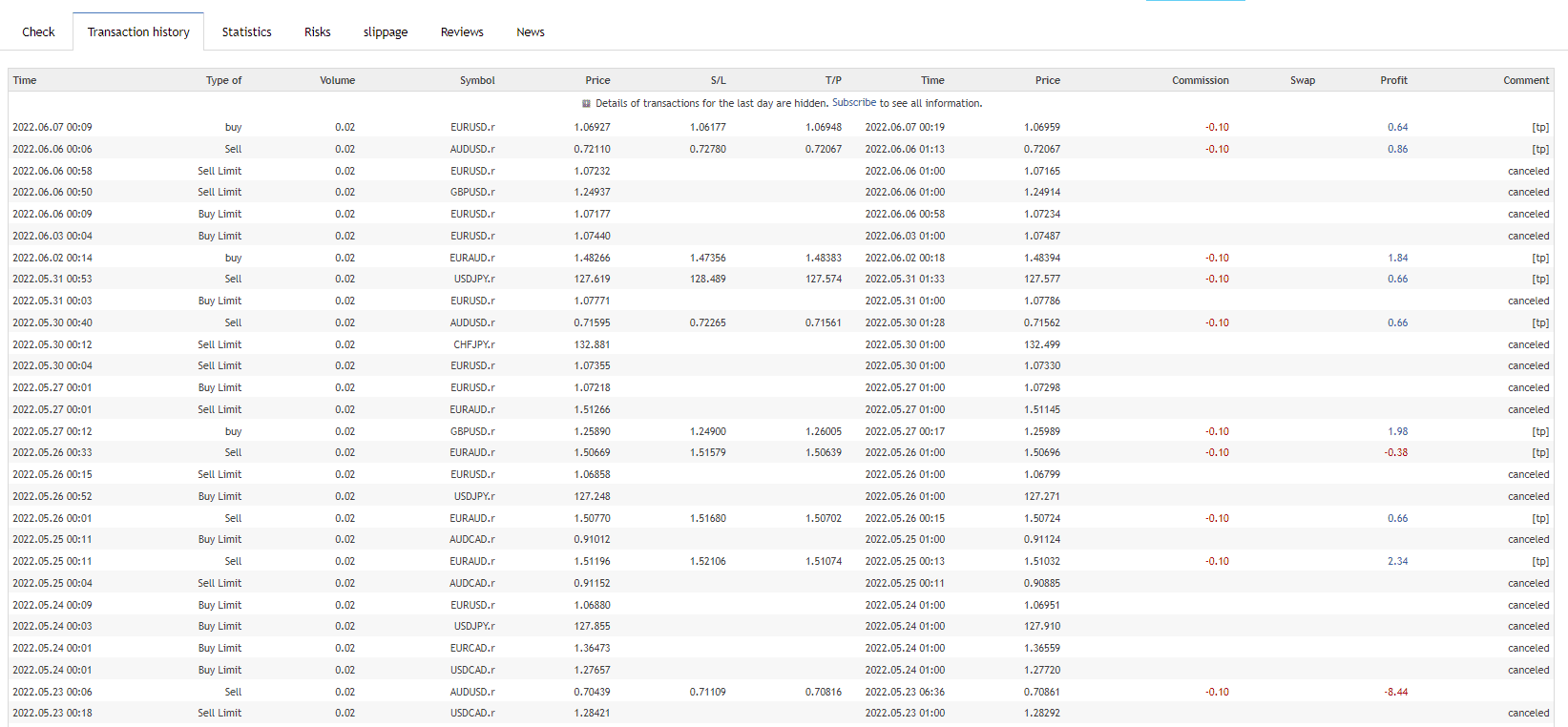Click the Subscribe link
This screenshot has height=727, width=1568.
[x=854, y=103]
